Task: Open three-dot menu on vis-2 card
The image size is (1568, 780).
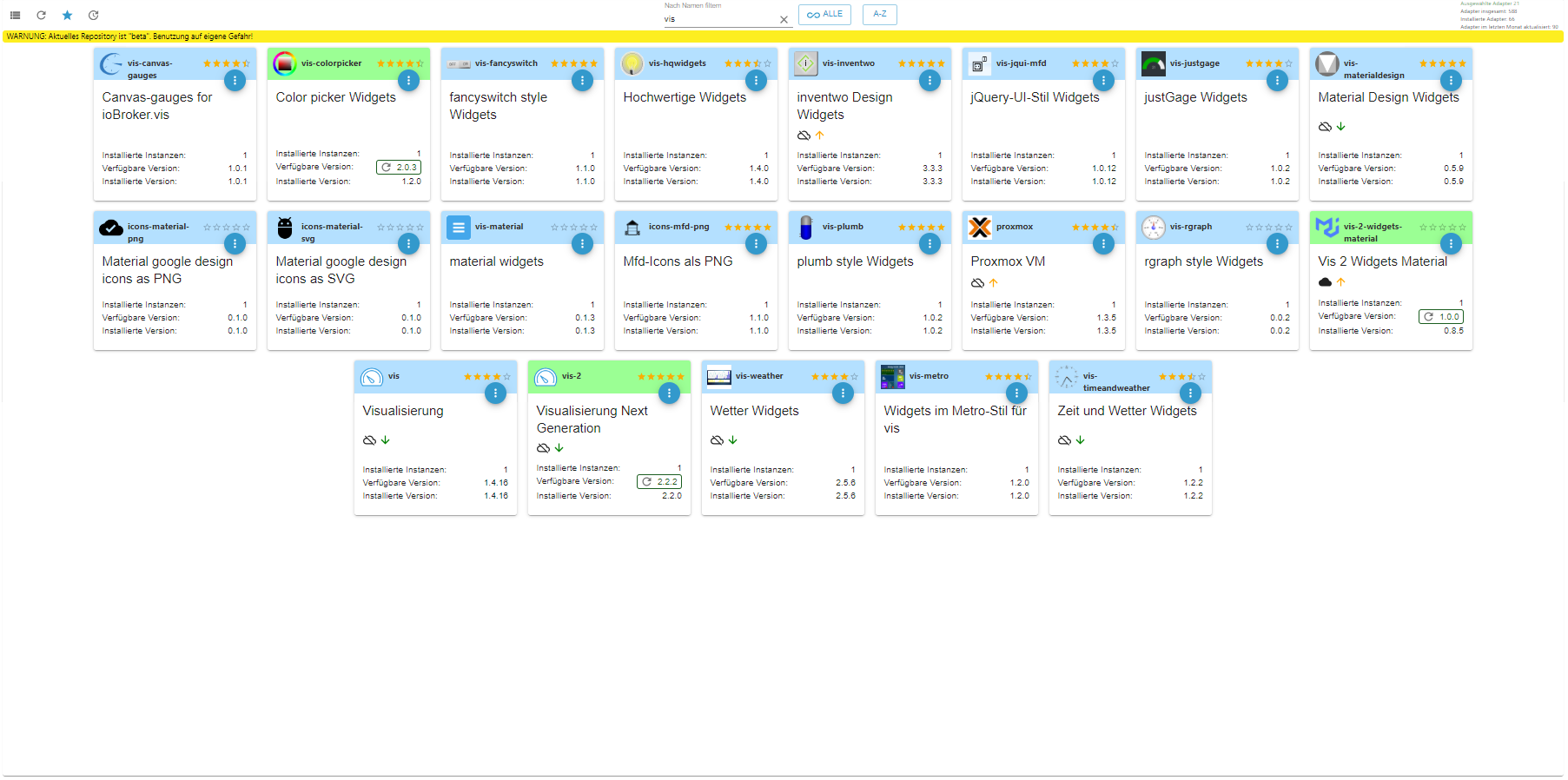Action: [x=669, y=393]
